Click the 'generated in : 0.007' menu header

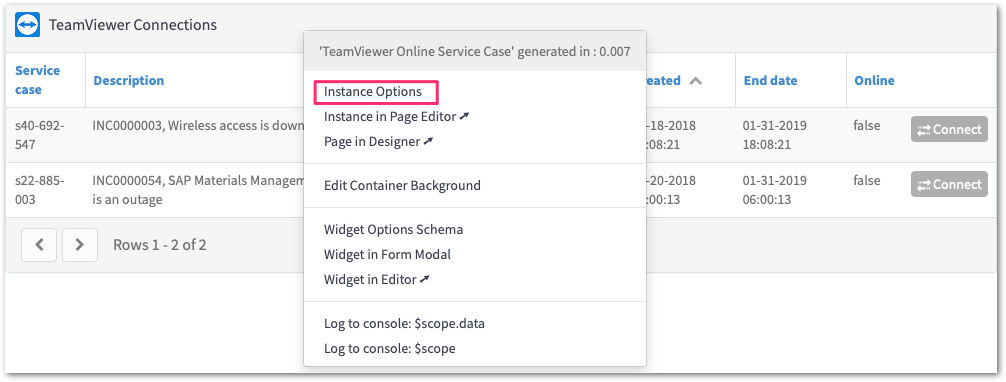coord(475,51)
